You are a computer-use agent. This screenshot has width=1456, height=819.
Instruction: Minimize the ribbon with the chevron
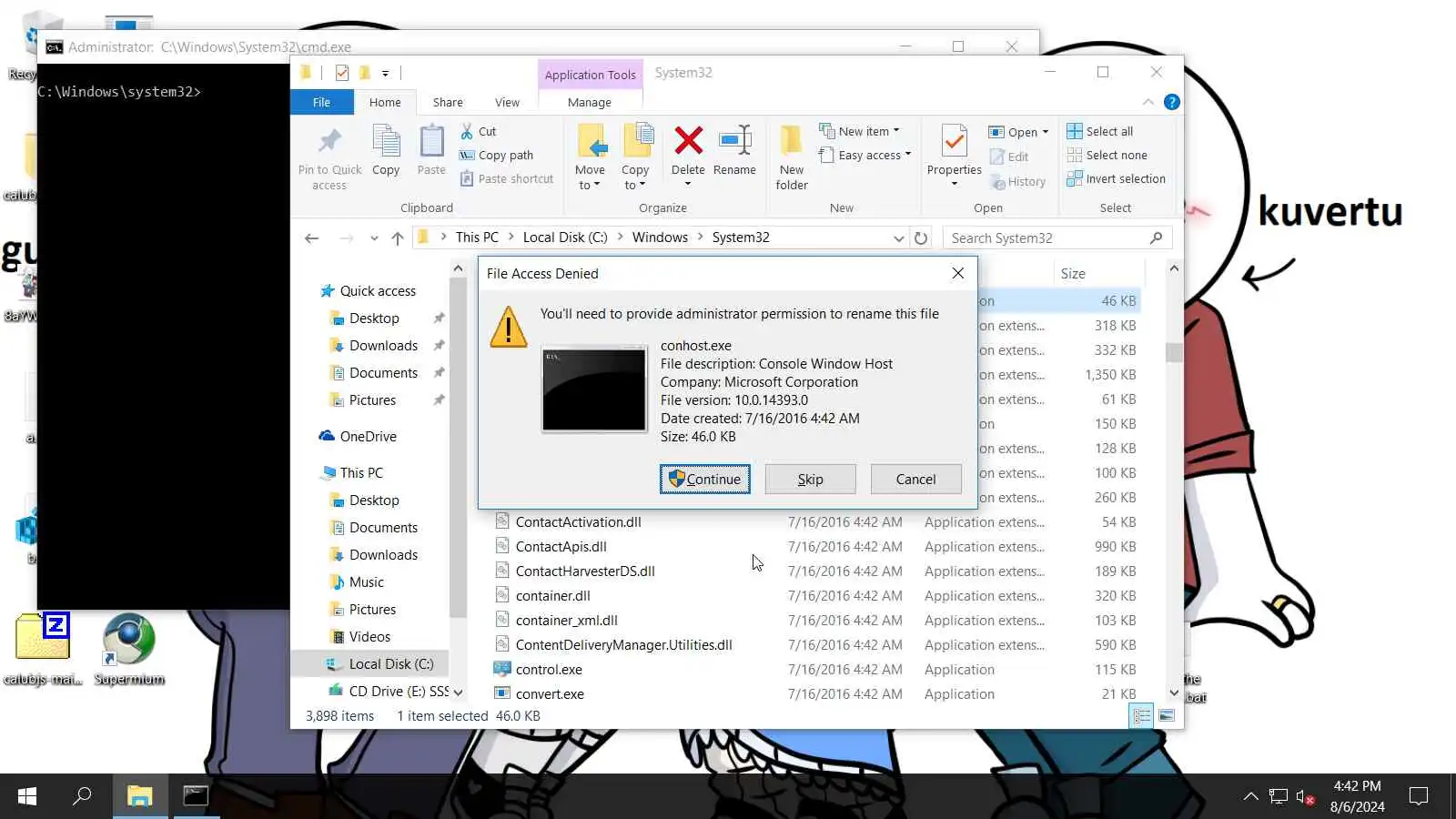(x=1148, y=102)
